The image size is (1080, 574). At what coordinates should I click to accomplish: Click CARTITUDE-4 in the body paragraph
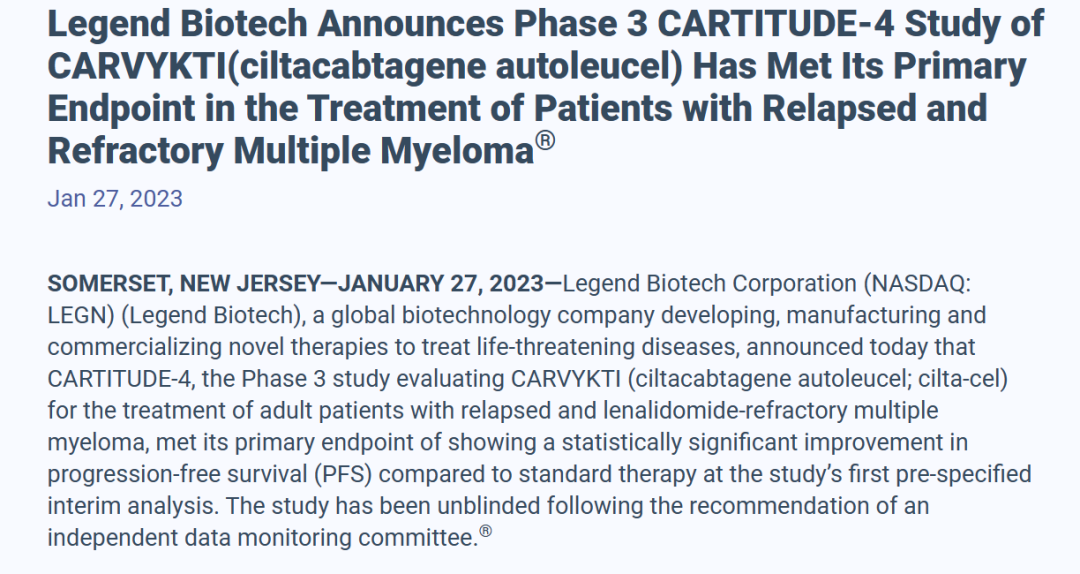tap(121, 379)
